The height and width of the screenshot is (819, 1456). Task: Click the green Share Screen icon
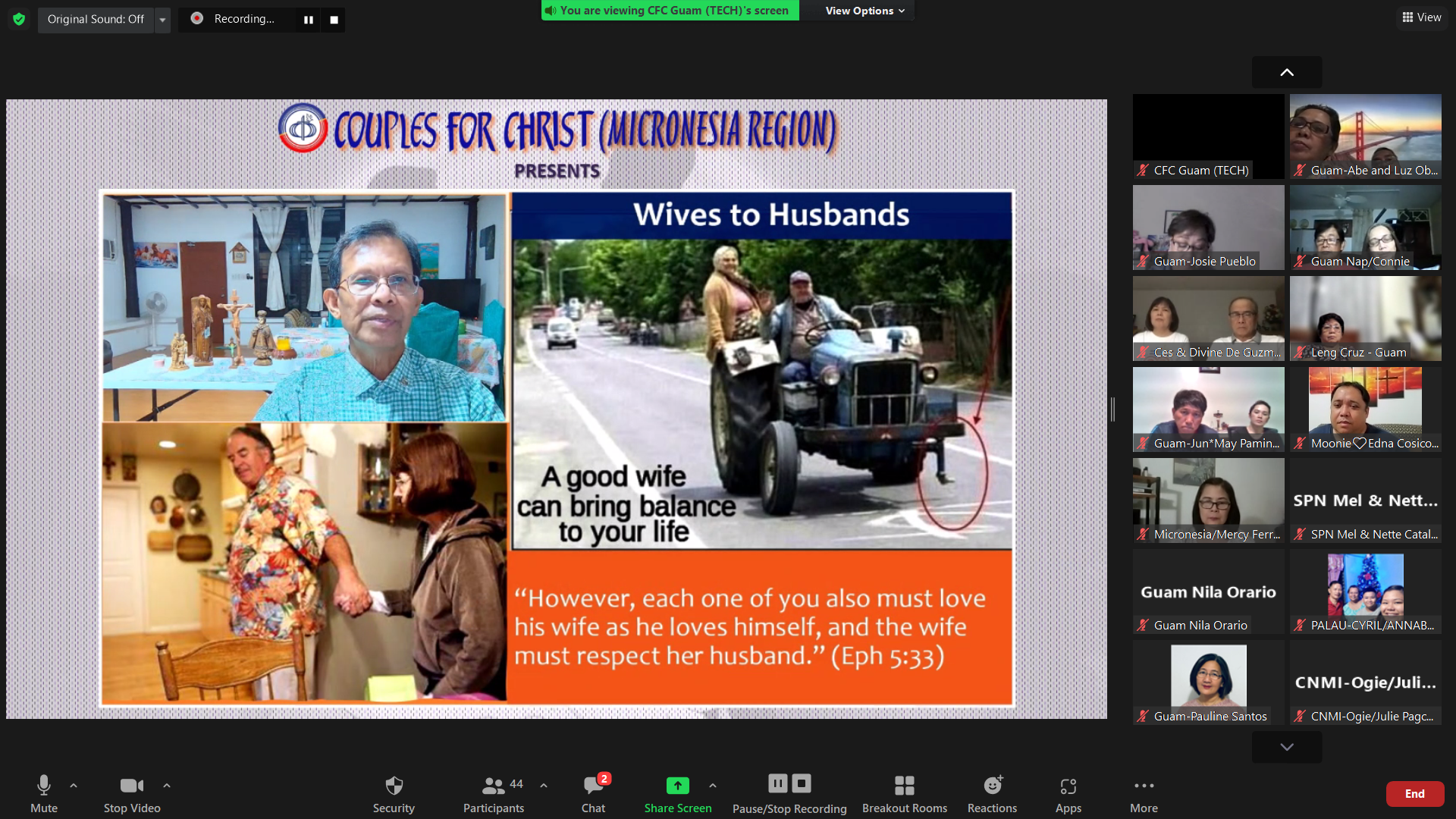(x=678, y=786)
